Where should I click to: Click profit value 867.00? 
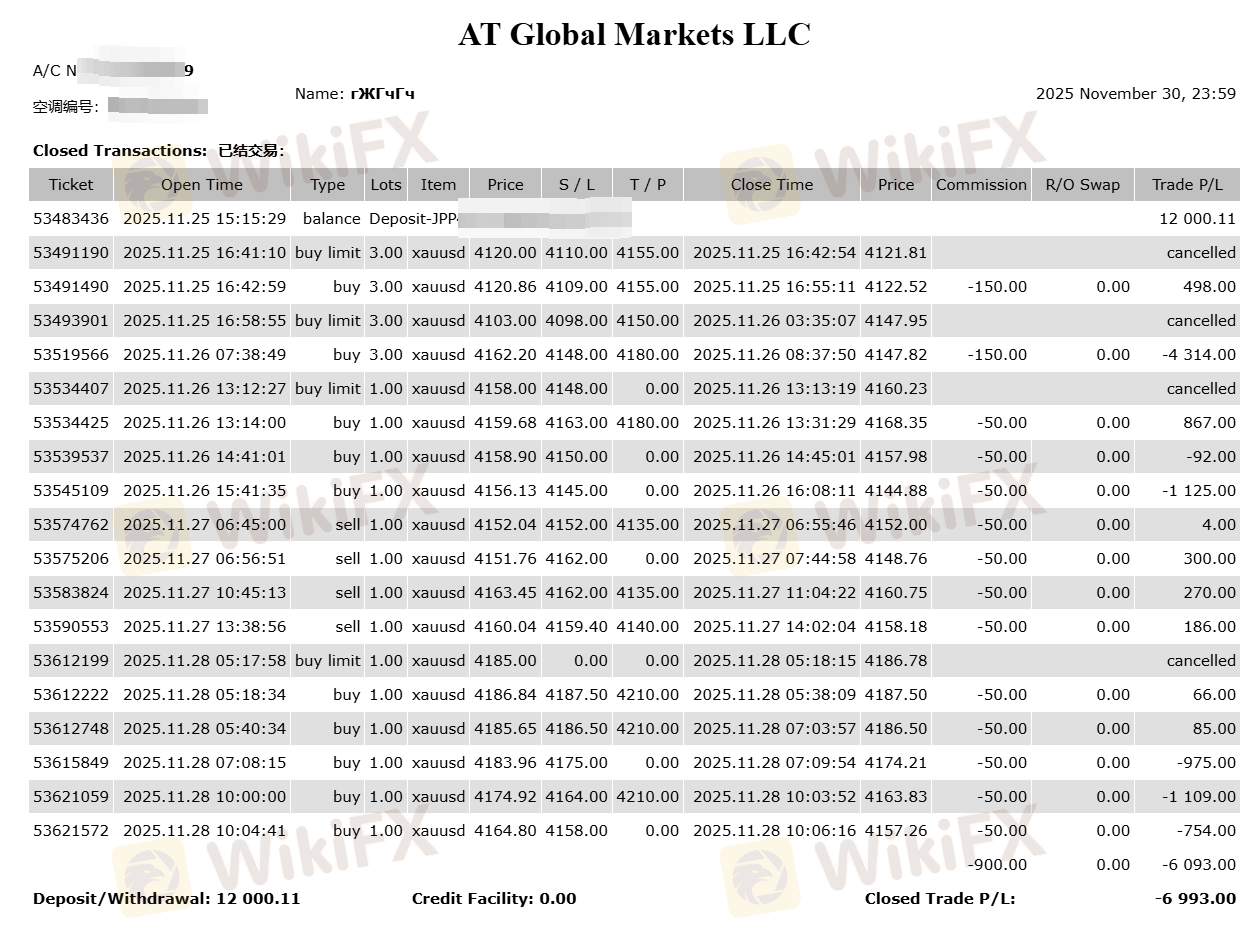1210,422
